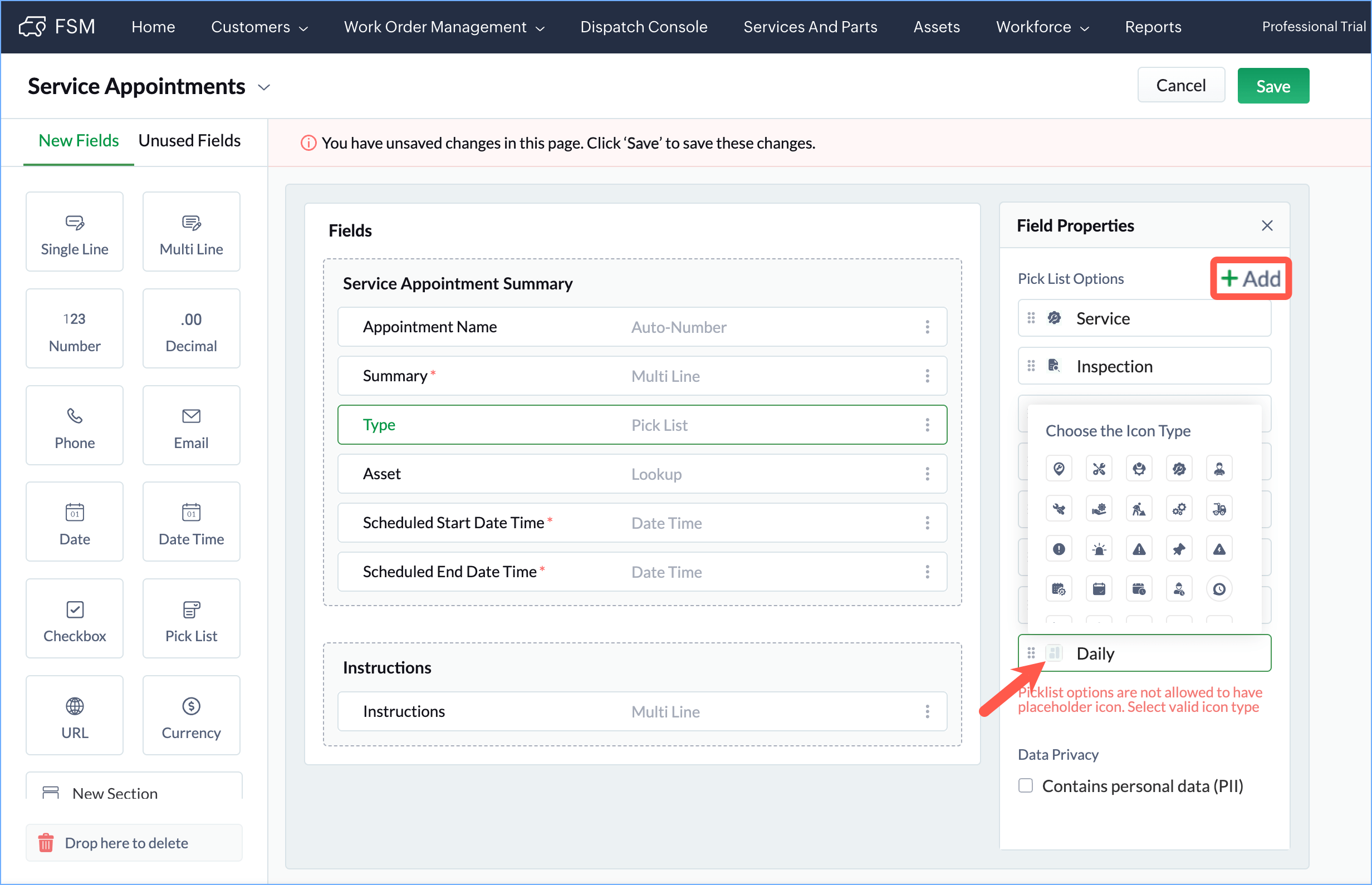Open options menu for Type field

point(927,425)
